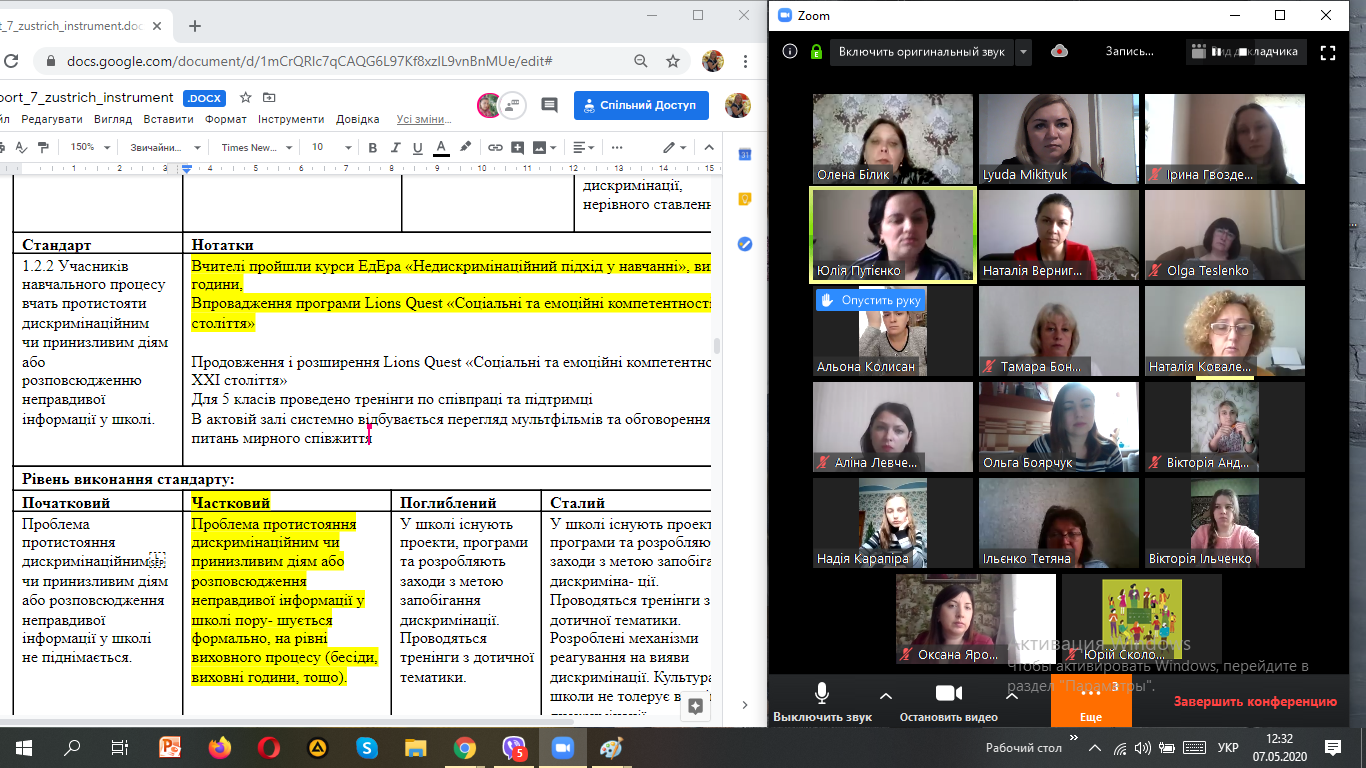Image resolution: width=1366 pixels, height=768 pixels.
Task: Click 'Завершить конференцию' in Zoom
Action: coord(1255,702)
